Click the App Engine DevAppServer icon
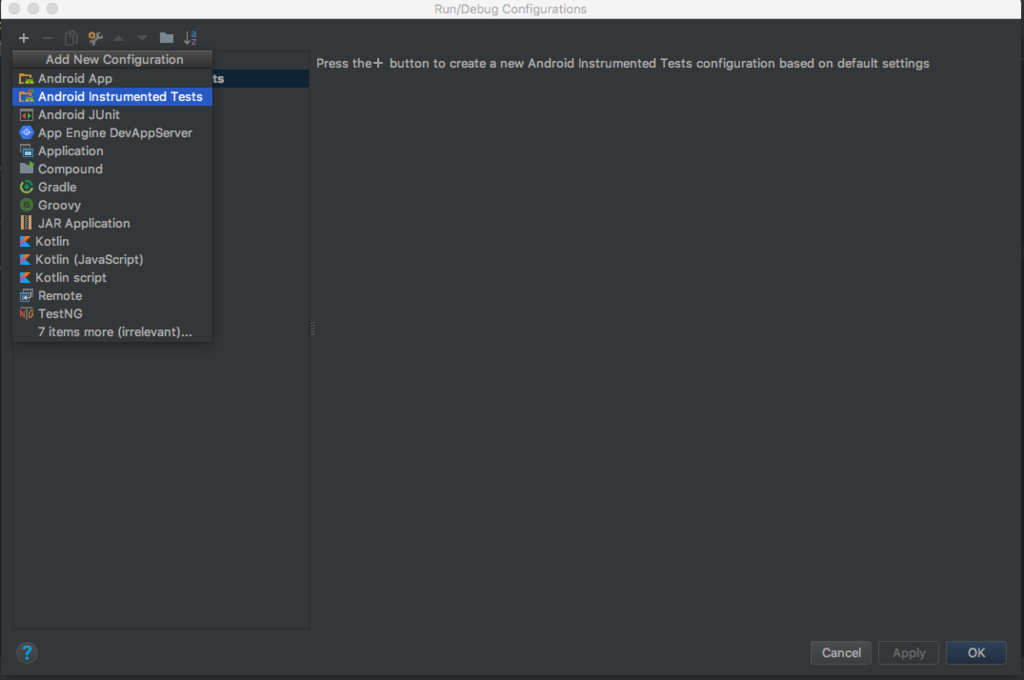The height and width of the screenshot is (680, 1024). [26, 133]
